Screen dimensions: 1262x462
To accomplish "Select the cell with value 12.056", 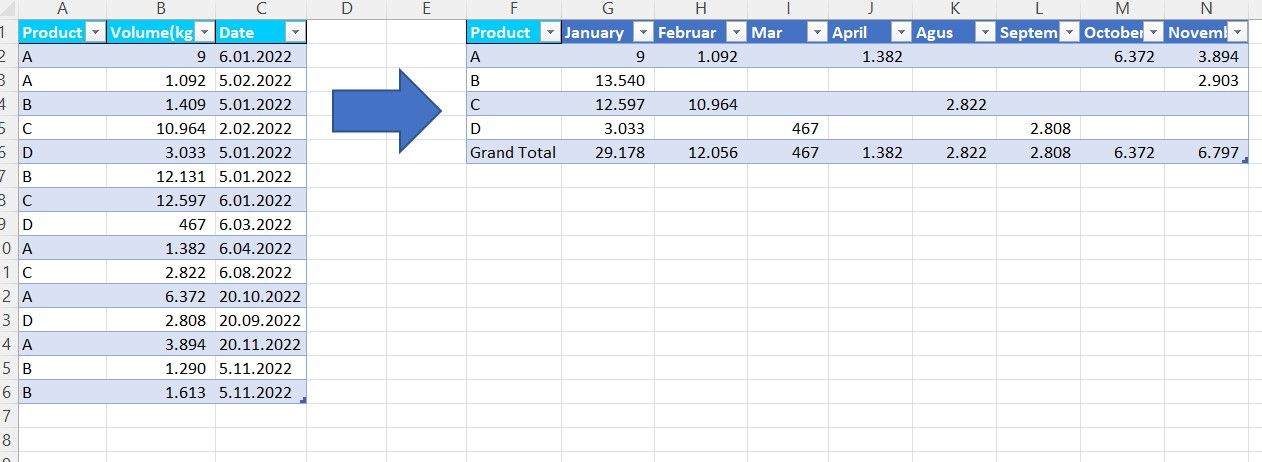I will coord(701,153).
